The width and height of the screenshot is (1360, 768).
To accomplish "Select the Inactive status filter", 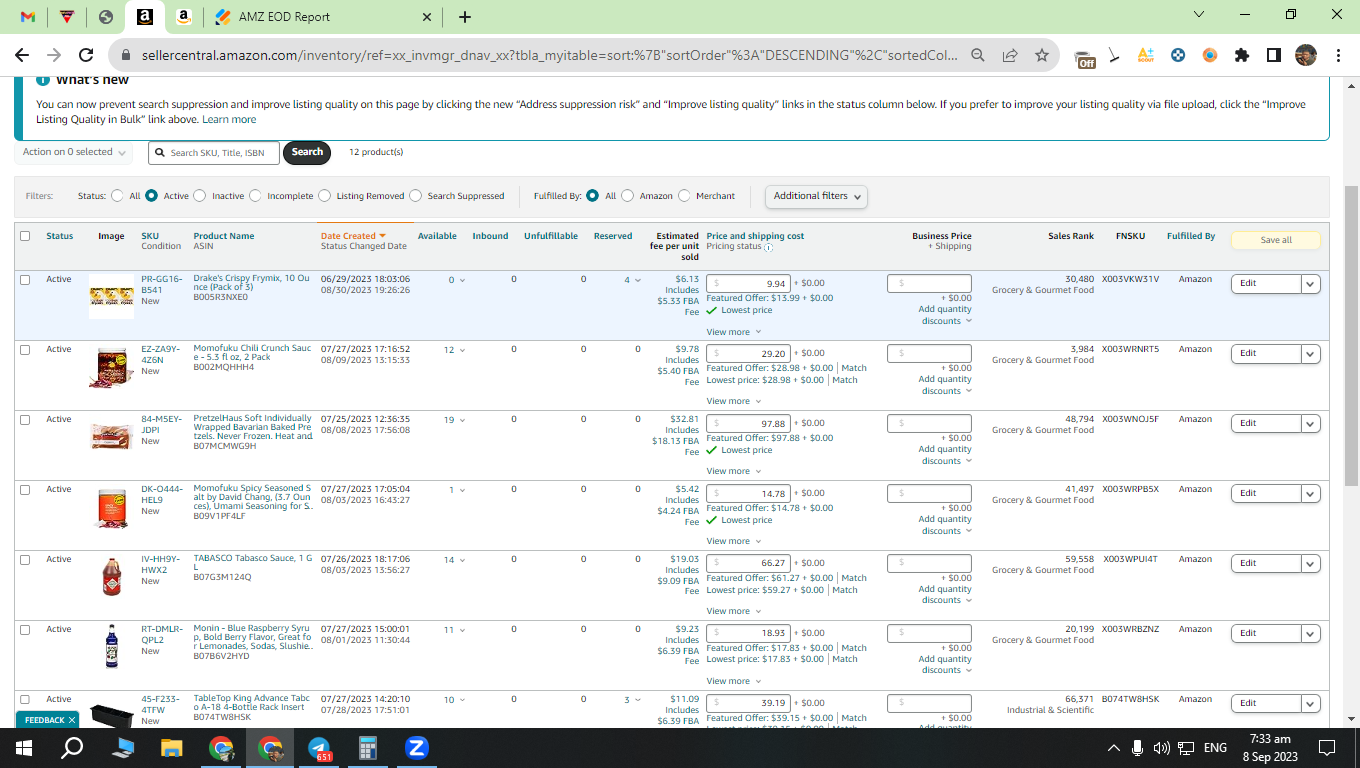I will coord(200,196).
